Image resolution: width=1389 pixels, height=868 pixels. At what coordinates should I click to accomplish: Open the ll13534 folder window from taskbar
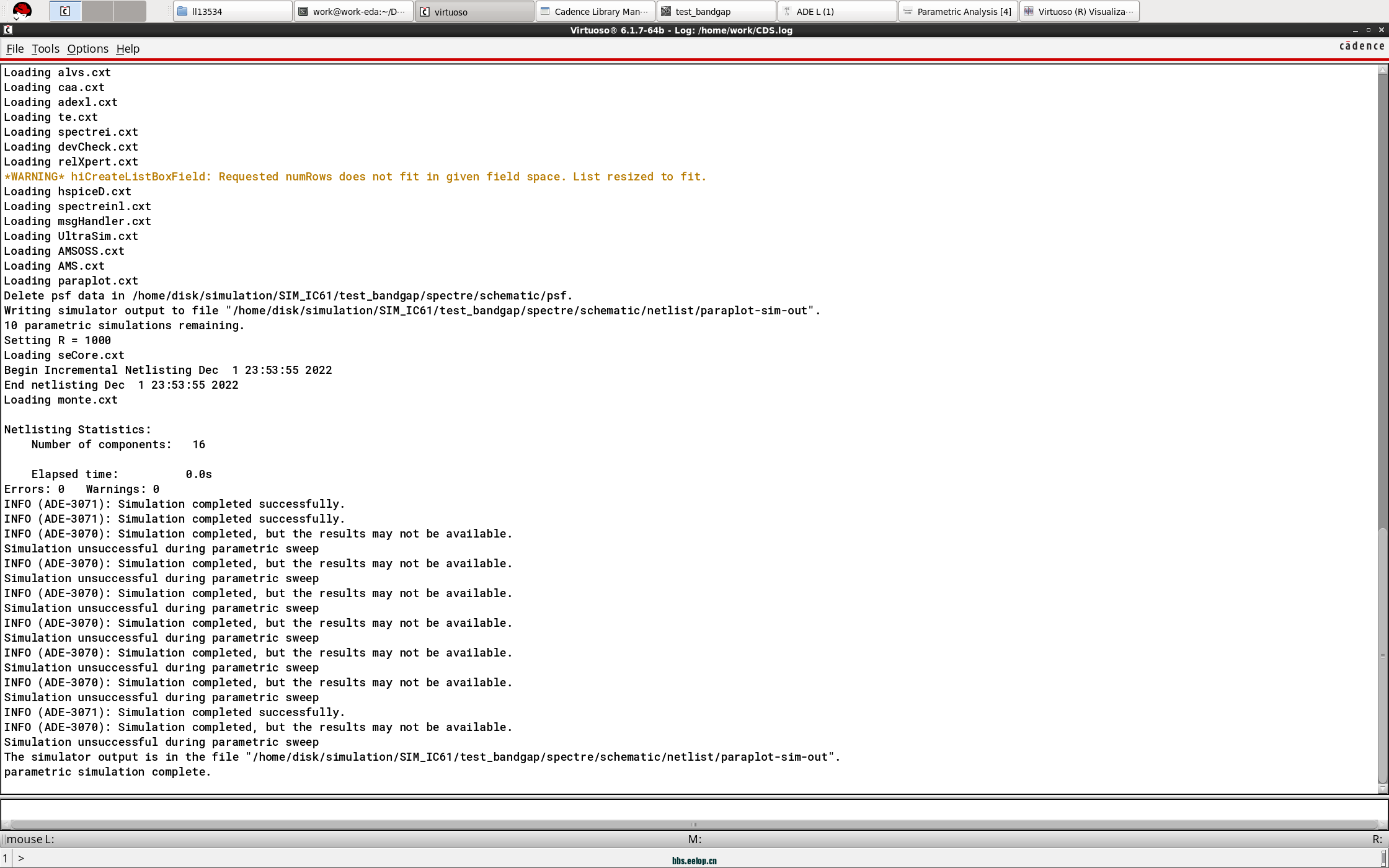pos(233,11)
